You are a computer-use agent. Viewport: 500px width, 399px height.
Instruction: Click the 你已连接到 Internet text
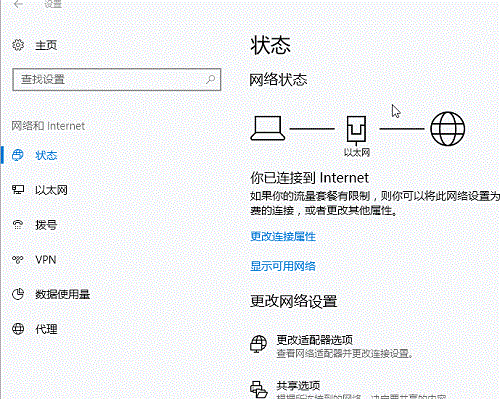point(310,178)
